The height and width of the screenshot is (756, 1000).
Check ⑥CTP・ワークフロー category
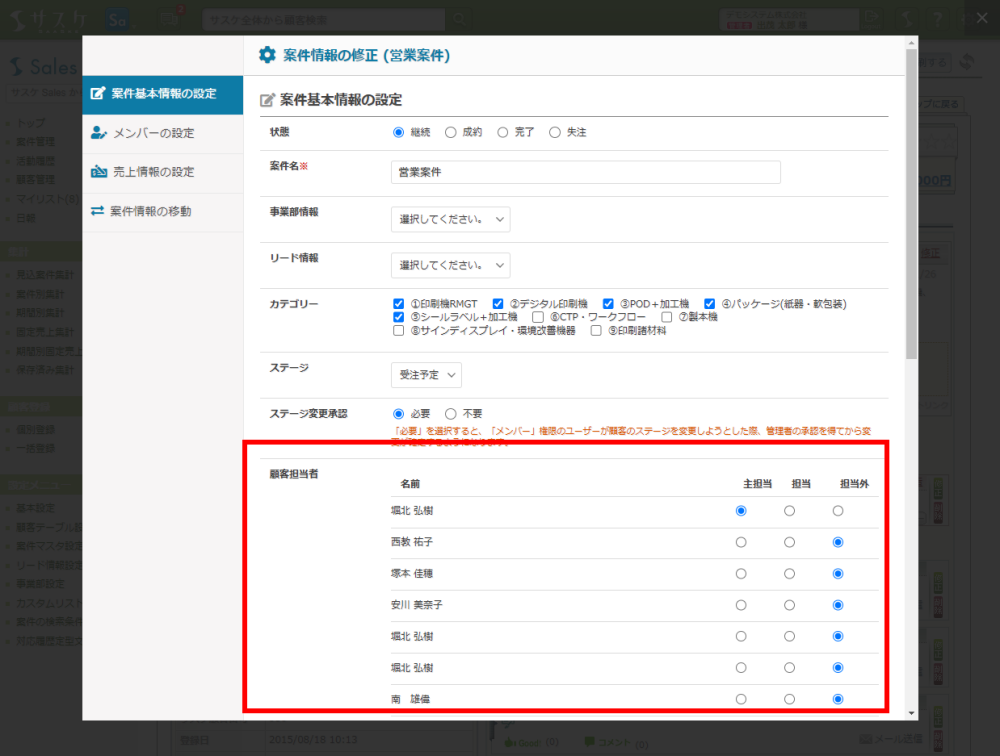tap(538, 317)
